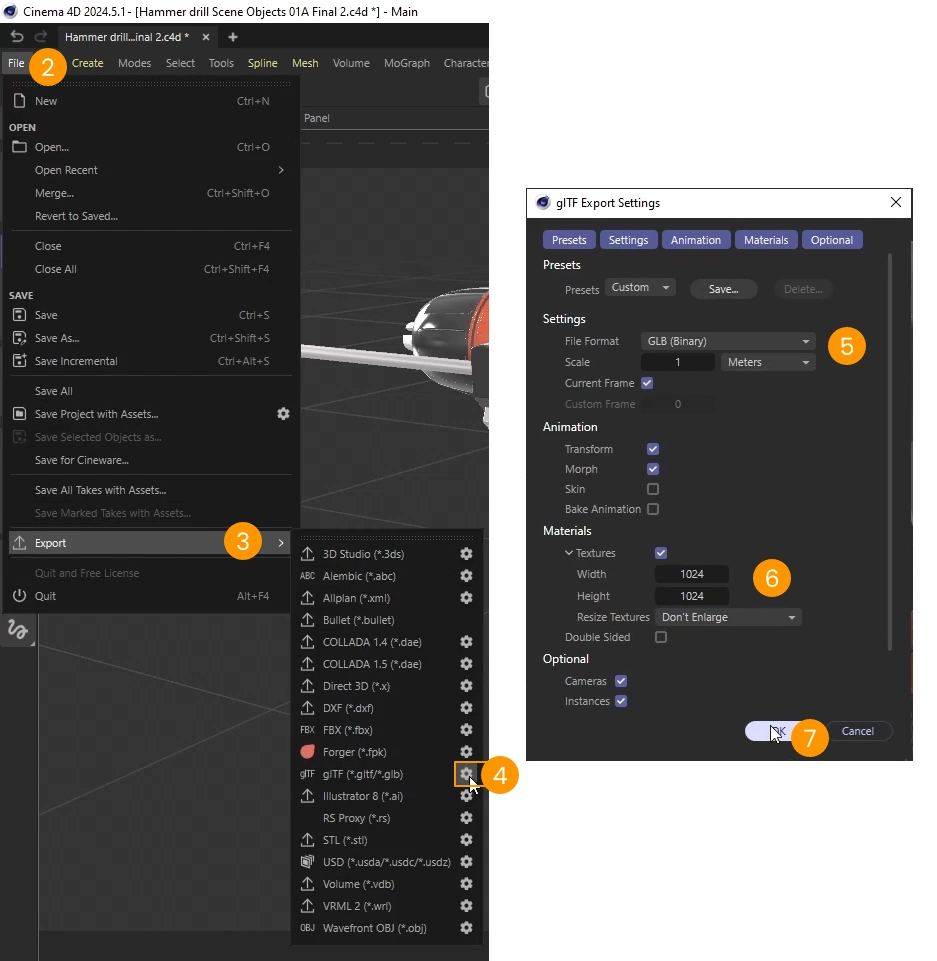Switch to the Animation tab in export settings
This screenshot has width=937, height=961.
pos(695,239)
